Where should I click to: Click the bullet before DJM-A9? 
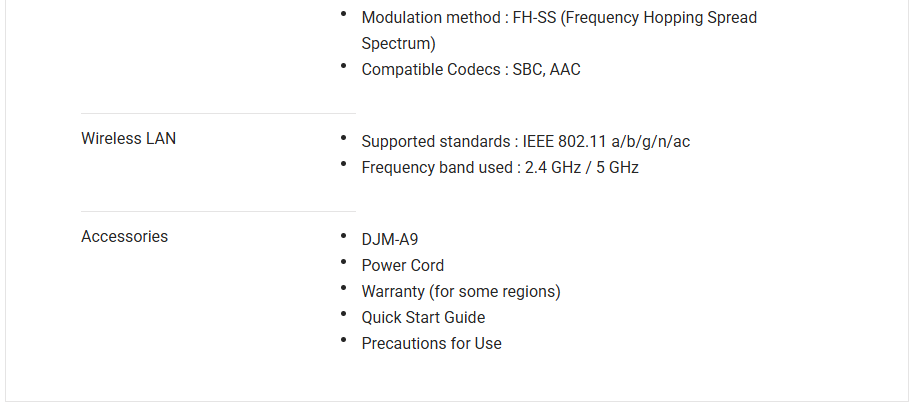343,237
